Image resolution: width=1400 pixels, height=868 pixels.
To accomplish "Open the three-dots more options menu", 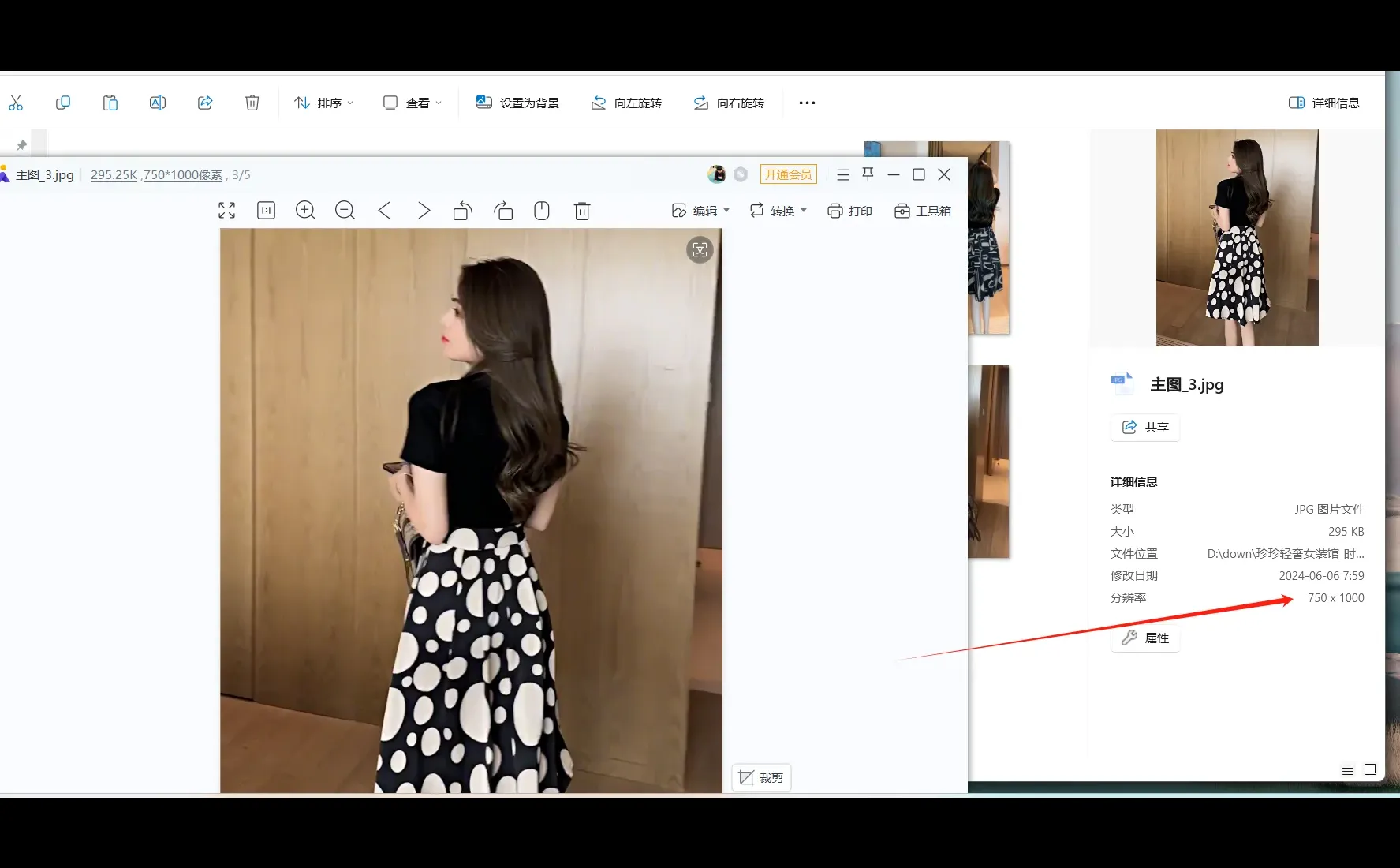I will pyautogui.click(x=807, y=103).
